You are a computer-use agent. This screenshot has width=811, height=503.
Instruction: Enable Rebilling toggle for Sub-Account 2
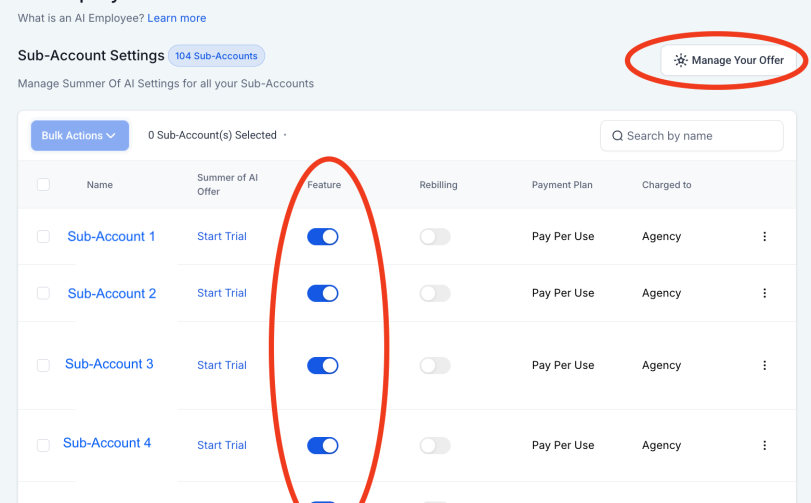[x=435, y=293]
